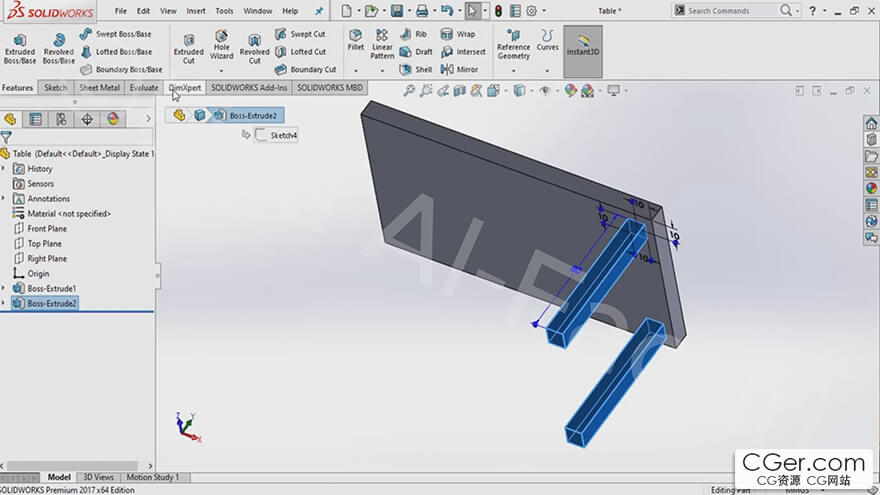Choose the Lofted Cut command
The height and width of the screenshot is (495, 880).
click(x=300, y=52)
